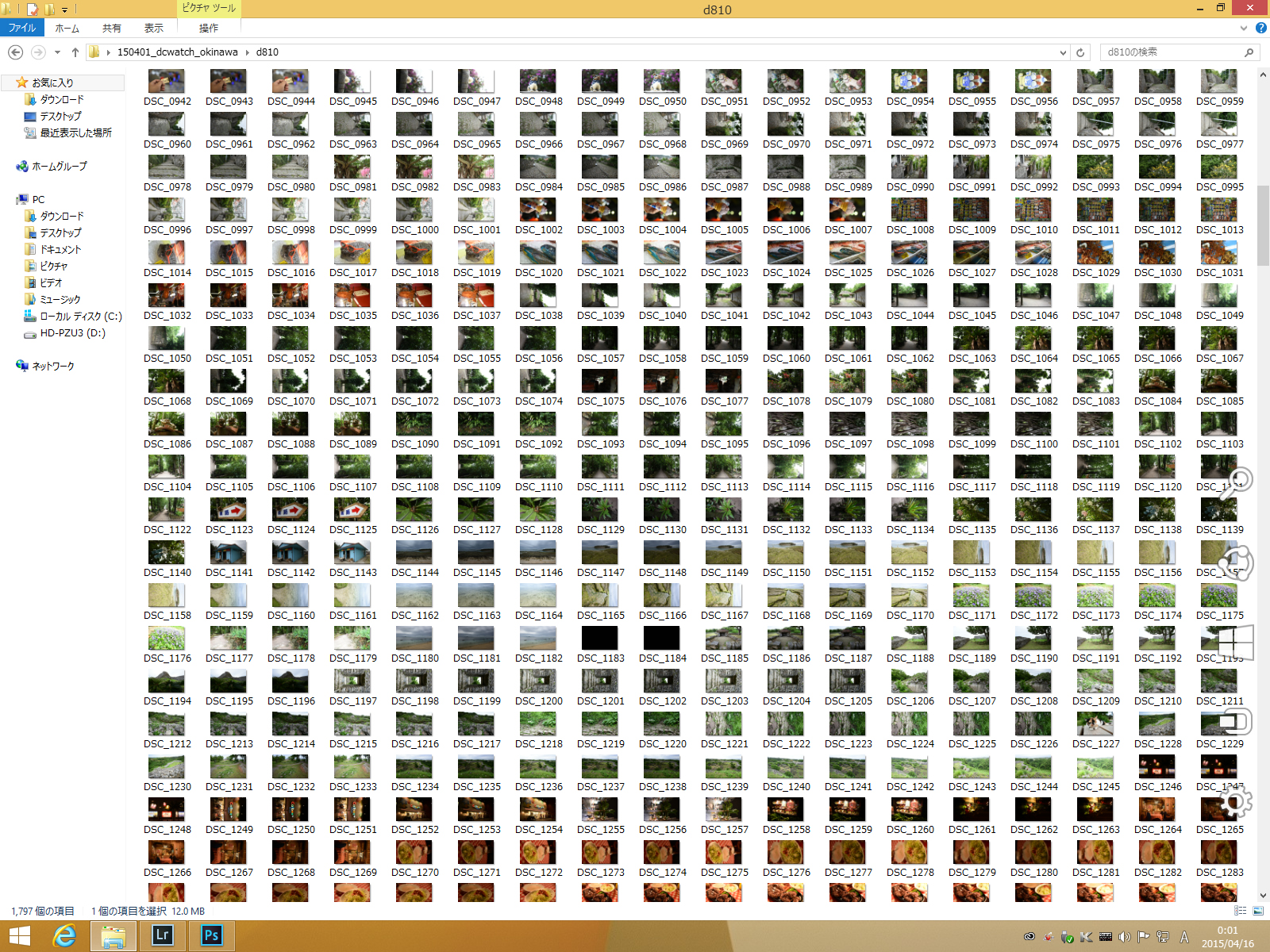Open the Settings charm gear
The image size is (1270, 952).
[1236, 802]
